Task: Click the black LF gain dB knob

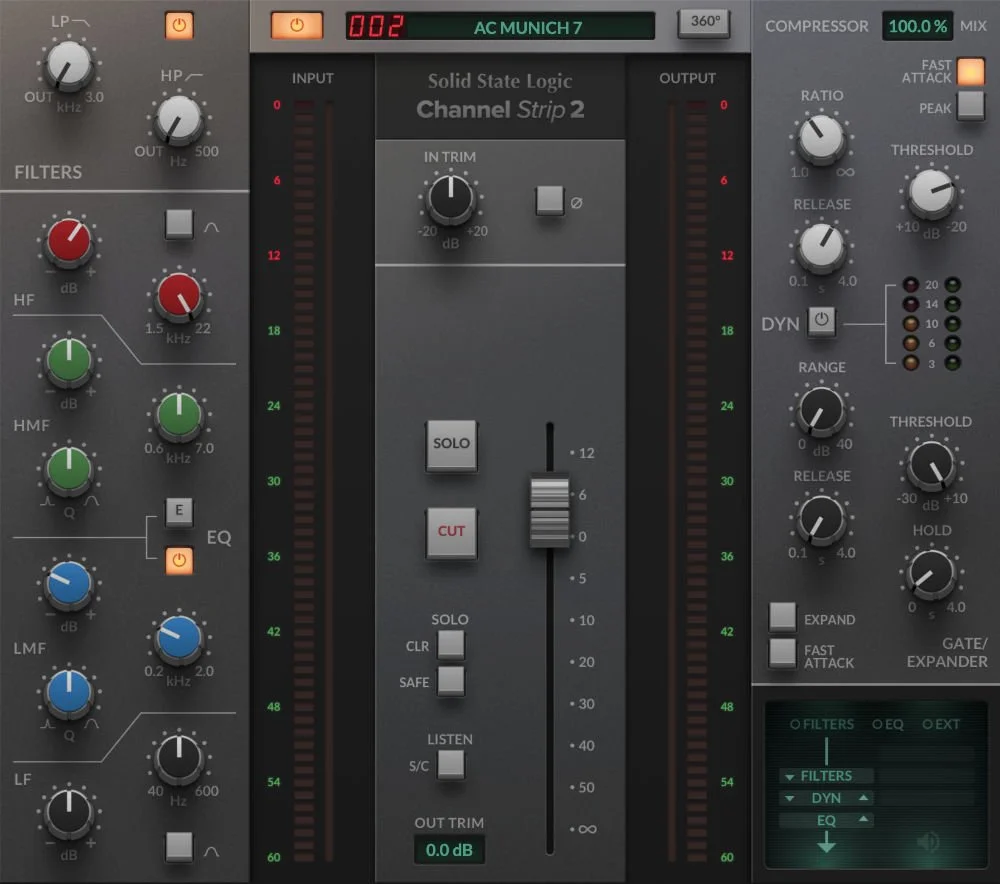Action: pos(69,811)
